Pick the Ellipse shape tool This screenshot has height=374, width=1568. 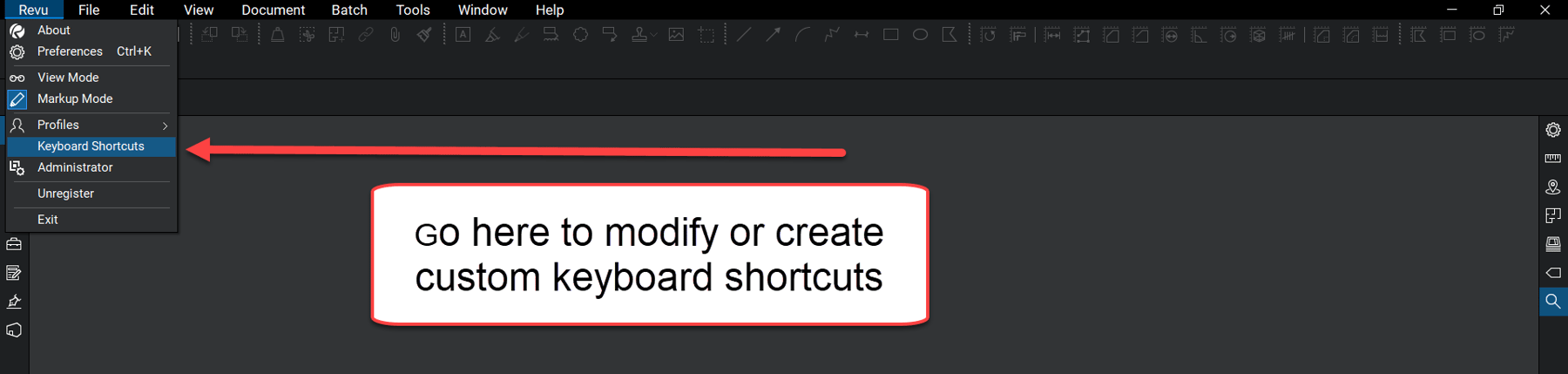[x=920, y=35]
